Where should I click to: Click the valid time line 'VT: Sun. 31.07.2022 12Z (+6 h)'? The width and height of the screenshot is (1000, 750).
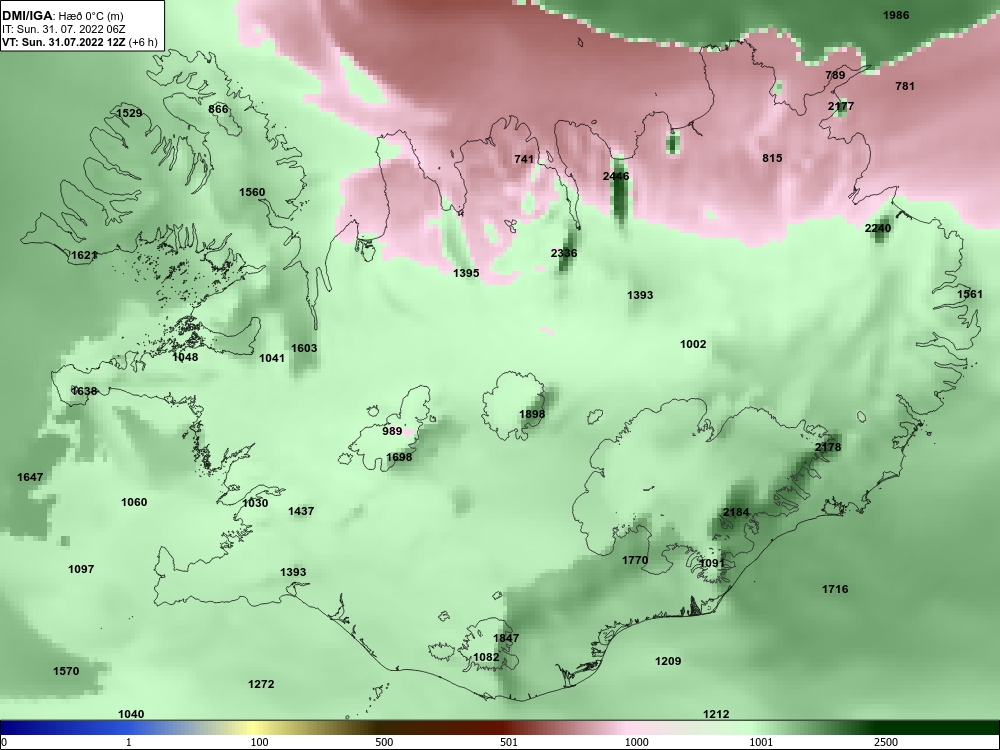point(80,42)
